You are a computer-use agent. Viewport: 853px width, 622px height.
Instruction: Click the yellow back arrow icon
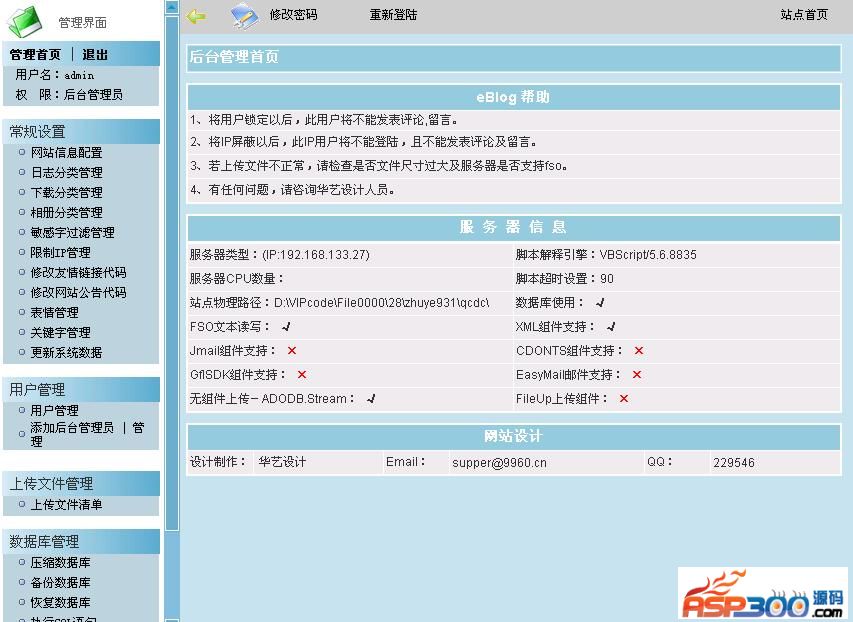tap(196, 16)
